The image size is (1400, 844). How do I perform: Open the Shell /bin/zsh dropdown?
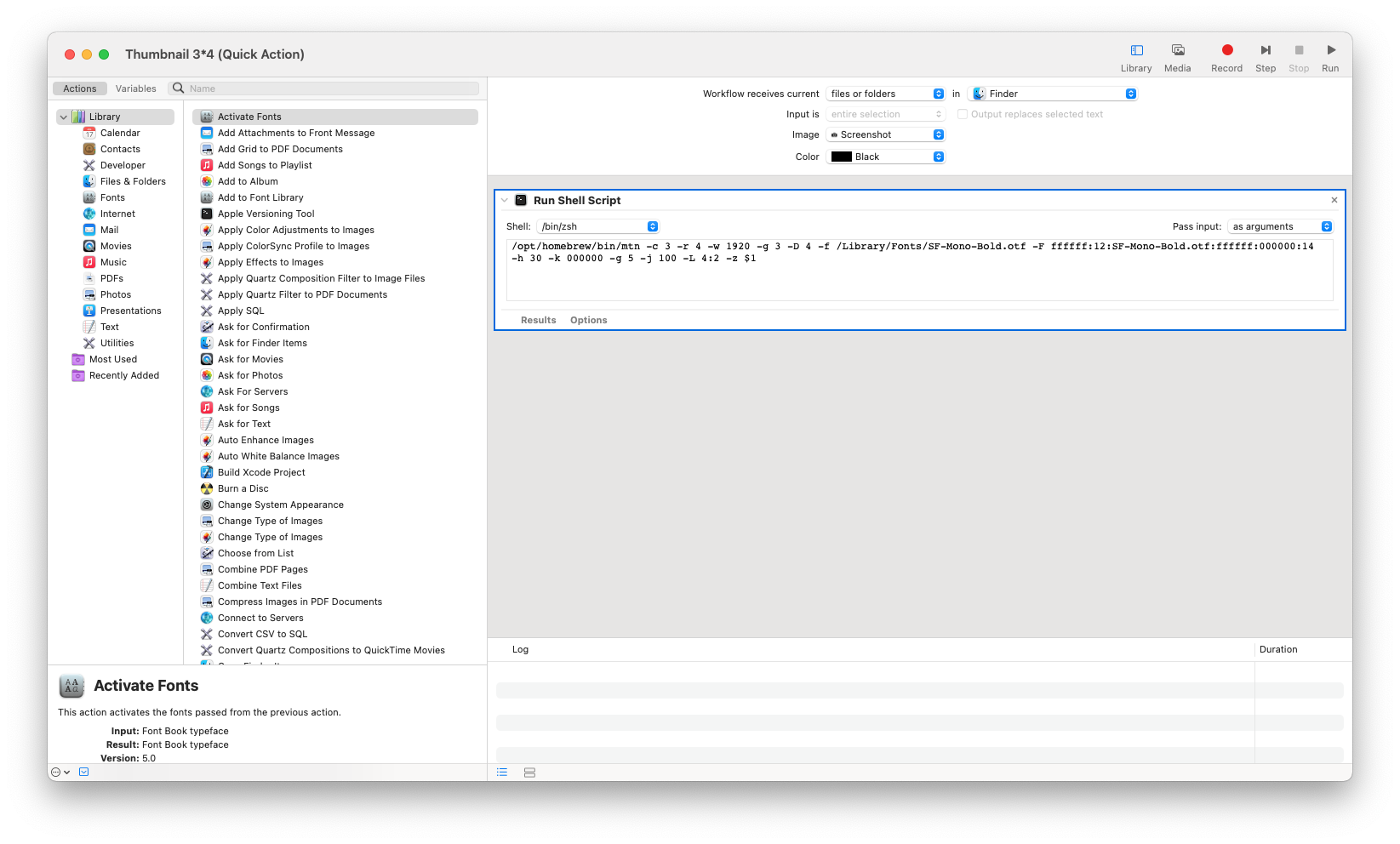pos(598,226)
